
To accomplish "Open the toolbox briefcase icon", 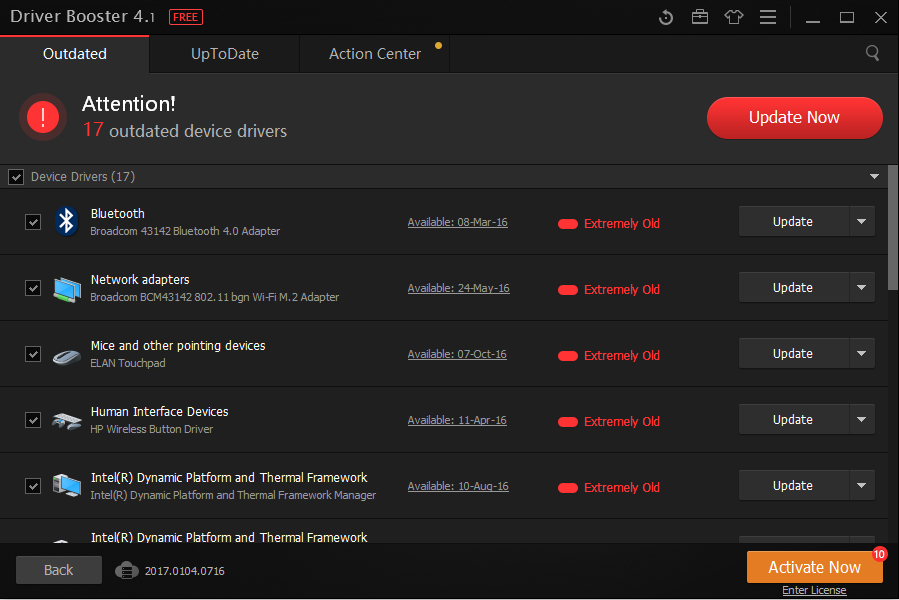I will 700,17.
